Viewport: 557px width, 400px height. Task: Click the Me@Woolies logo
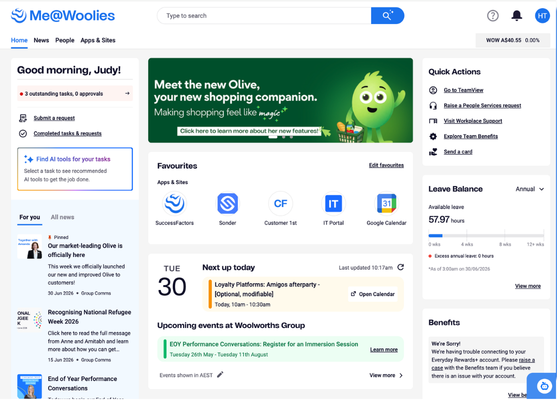[63, 16]
